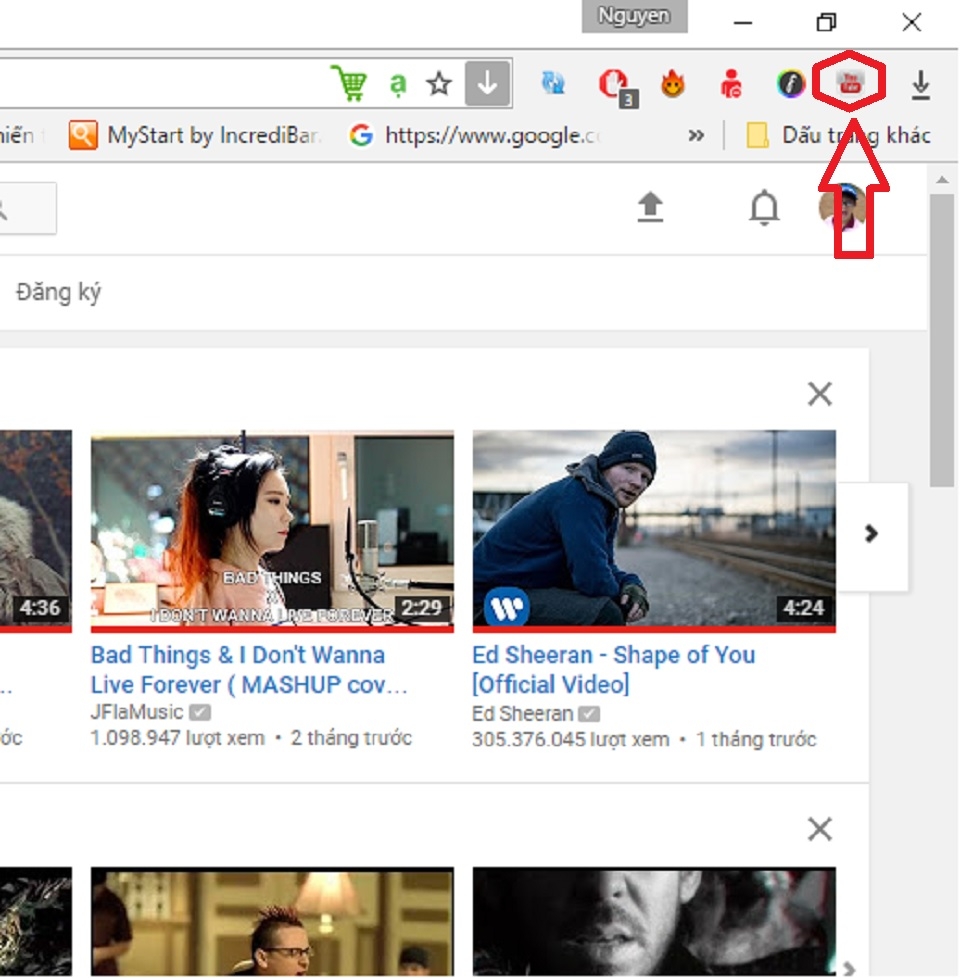Open the MyStart by IncrediBar bookmark
The height and width of the screenshot is (978, 960).
tap(195, 135)
